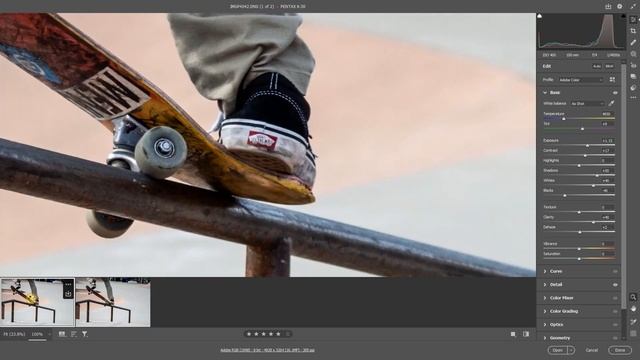The height and width of the screenshot is (360, 640).
Task: Select the Healing brush tool icon
Action: (633, 42)
